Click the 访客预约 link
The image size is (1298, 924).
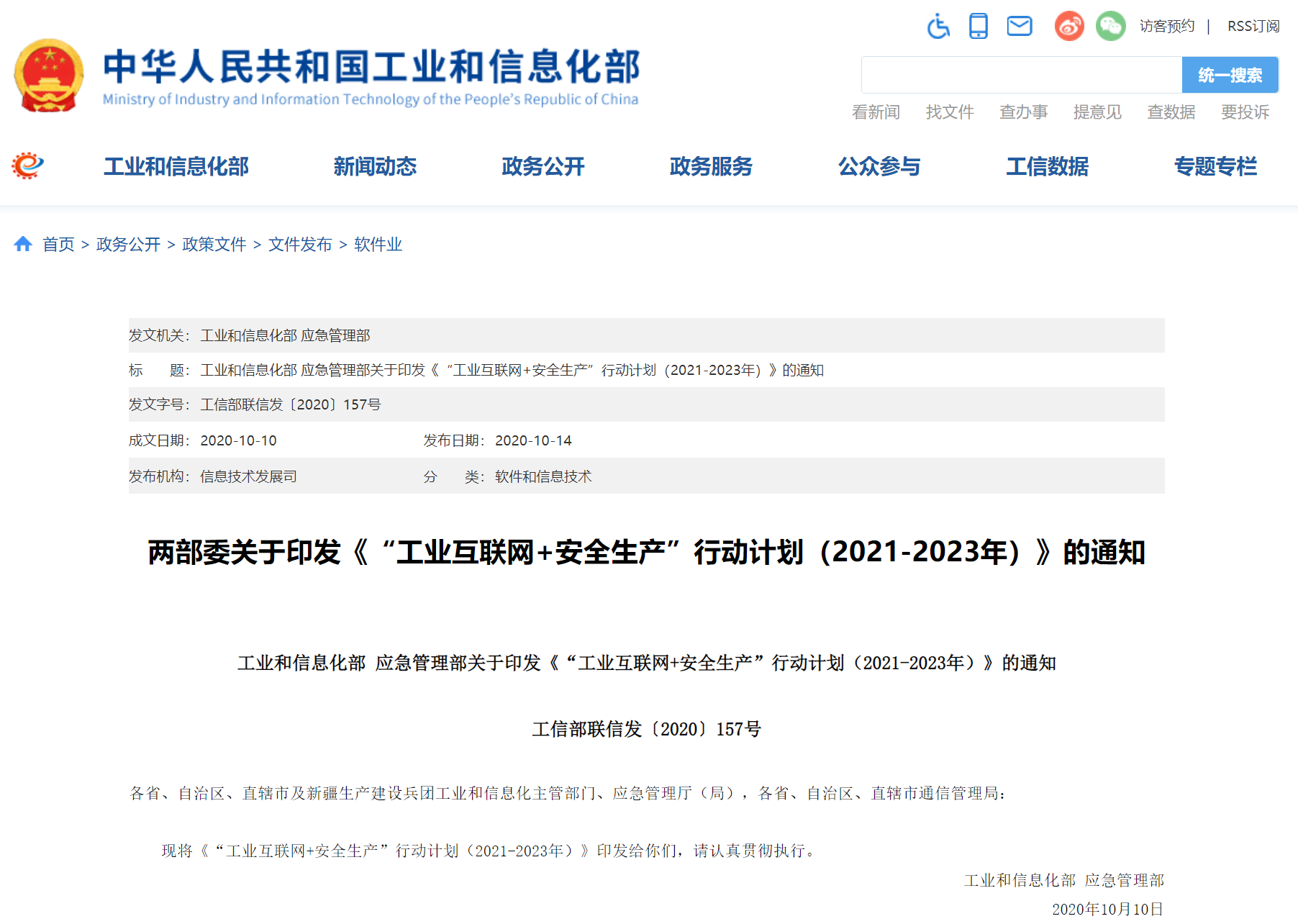1166,27
